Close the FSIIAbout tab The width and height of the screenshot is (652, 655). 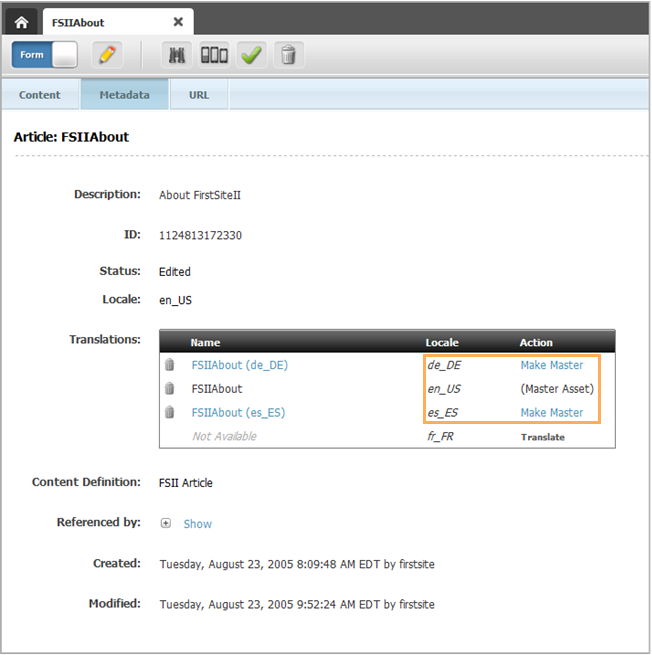[x=178, y=22]
